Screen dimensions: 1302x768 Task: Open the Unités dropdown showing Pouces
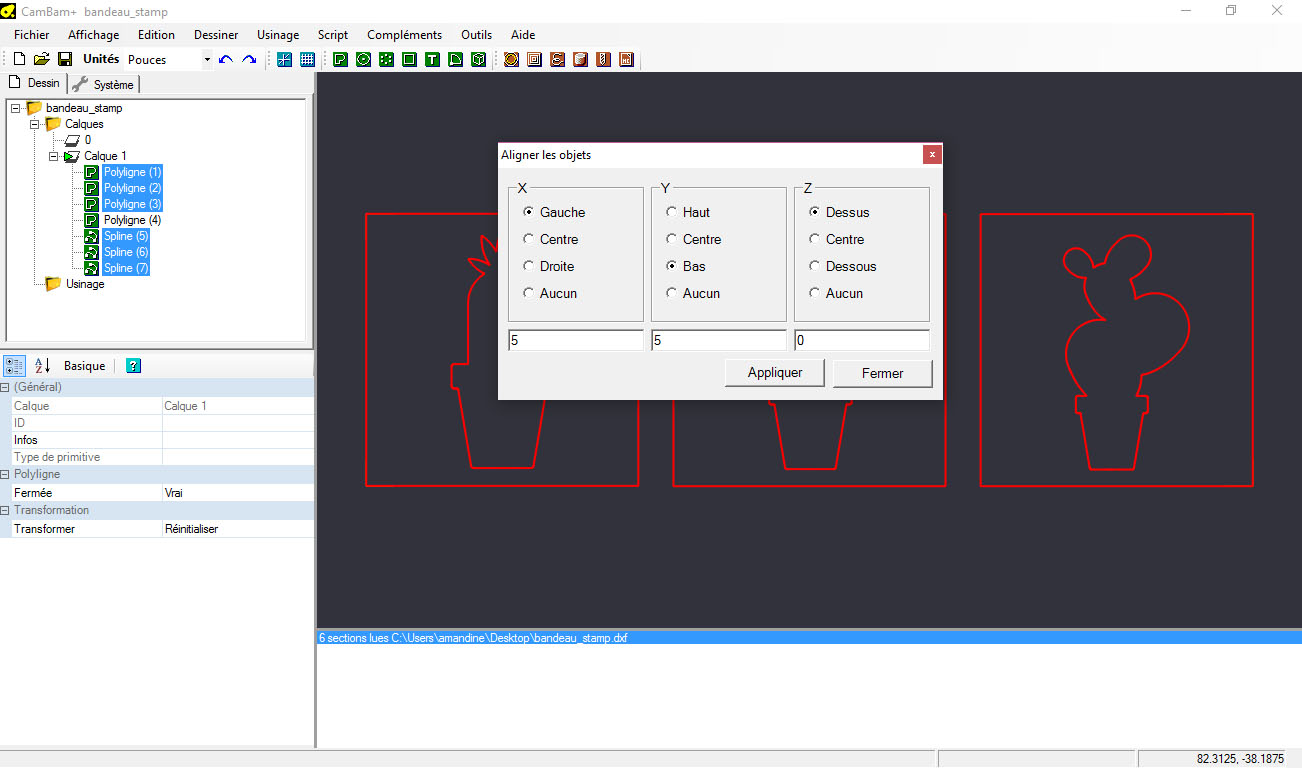(207, 60)
